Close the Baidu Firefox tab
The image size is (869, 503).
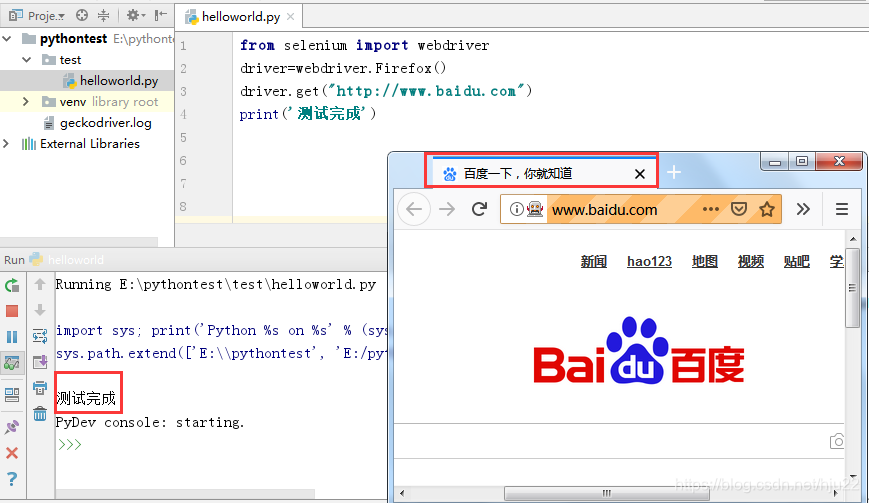(x=640, y=174)
